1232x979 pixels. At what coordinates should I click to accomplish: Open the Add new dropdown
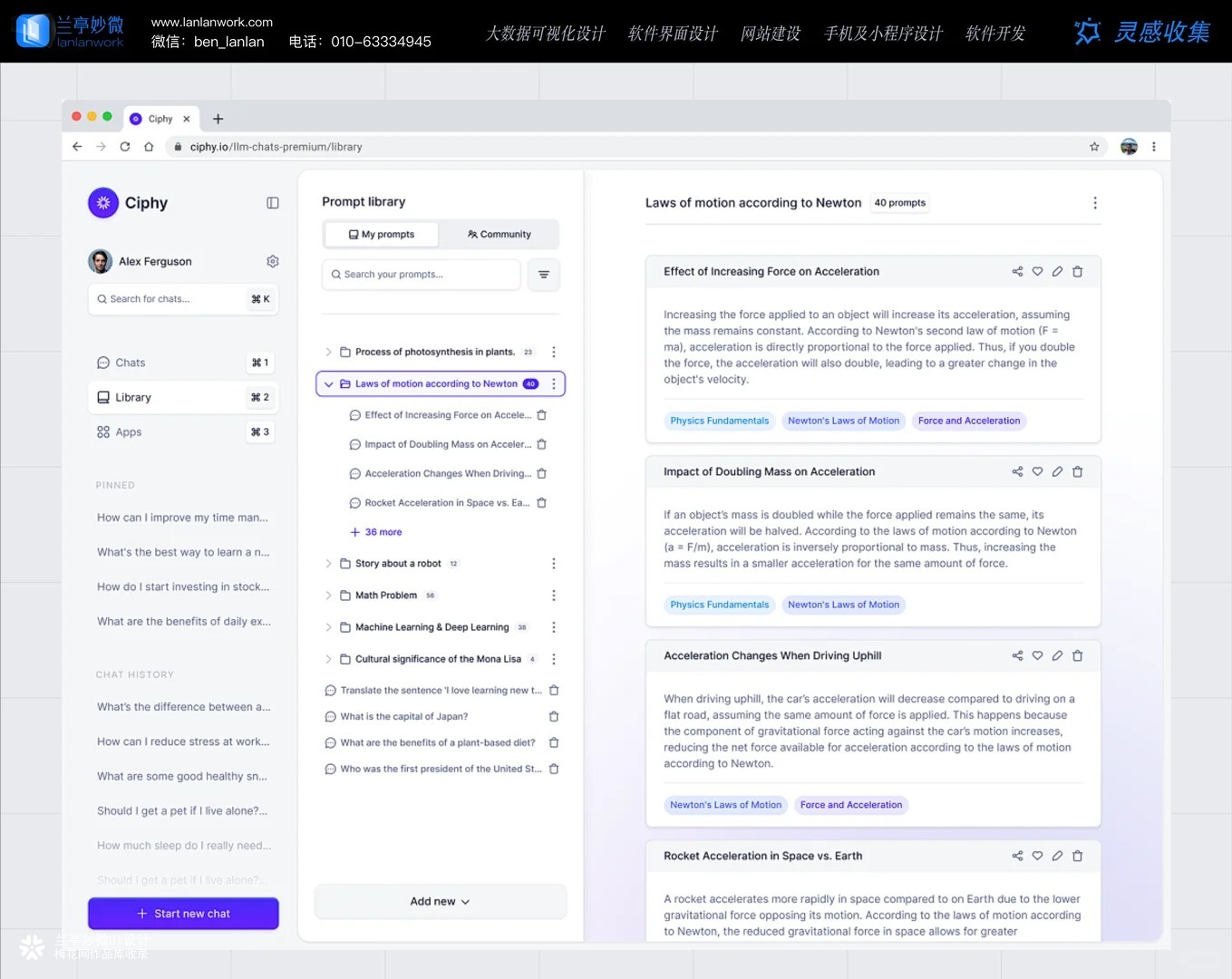click(441, 902)
